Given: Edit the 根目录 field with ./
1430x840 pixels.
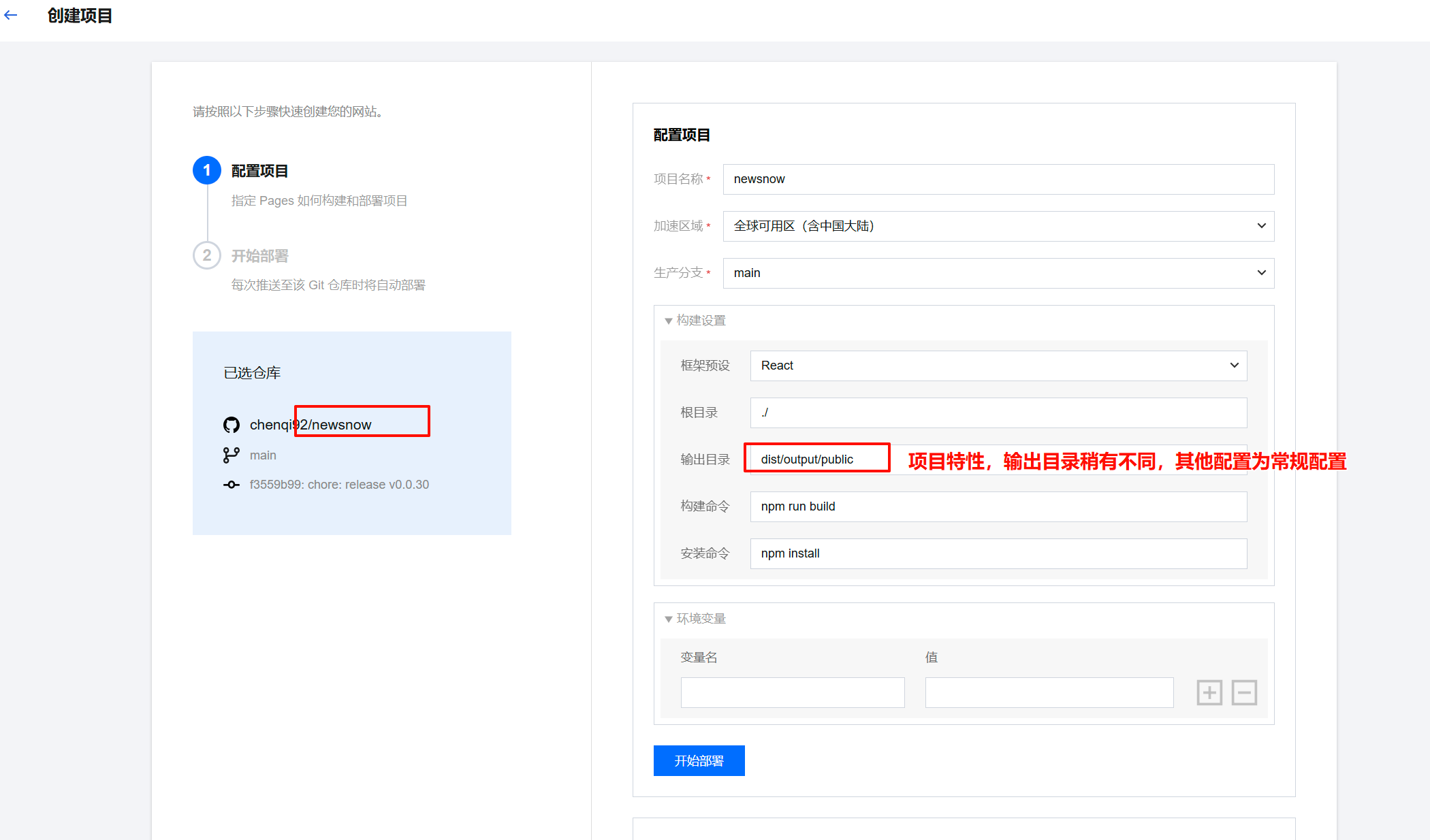Looking at the screenshot, I should pos(998,413).
